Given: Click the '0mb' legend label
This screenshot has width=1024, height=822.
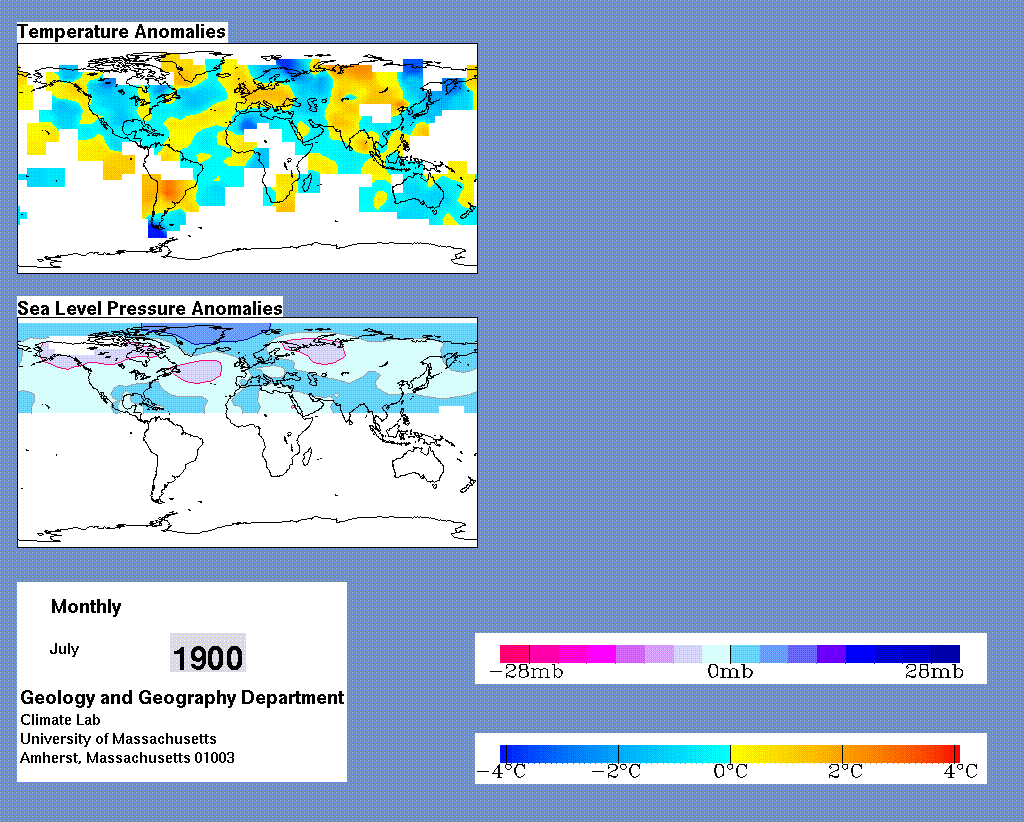Looking at the screenshot, I should [730, 672].
